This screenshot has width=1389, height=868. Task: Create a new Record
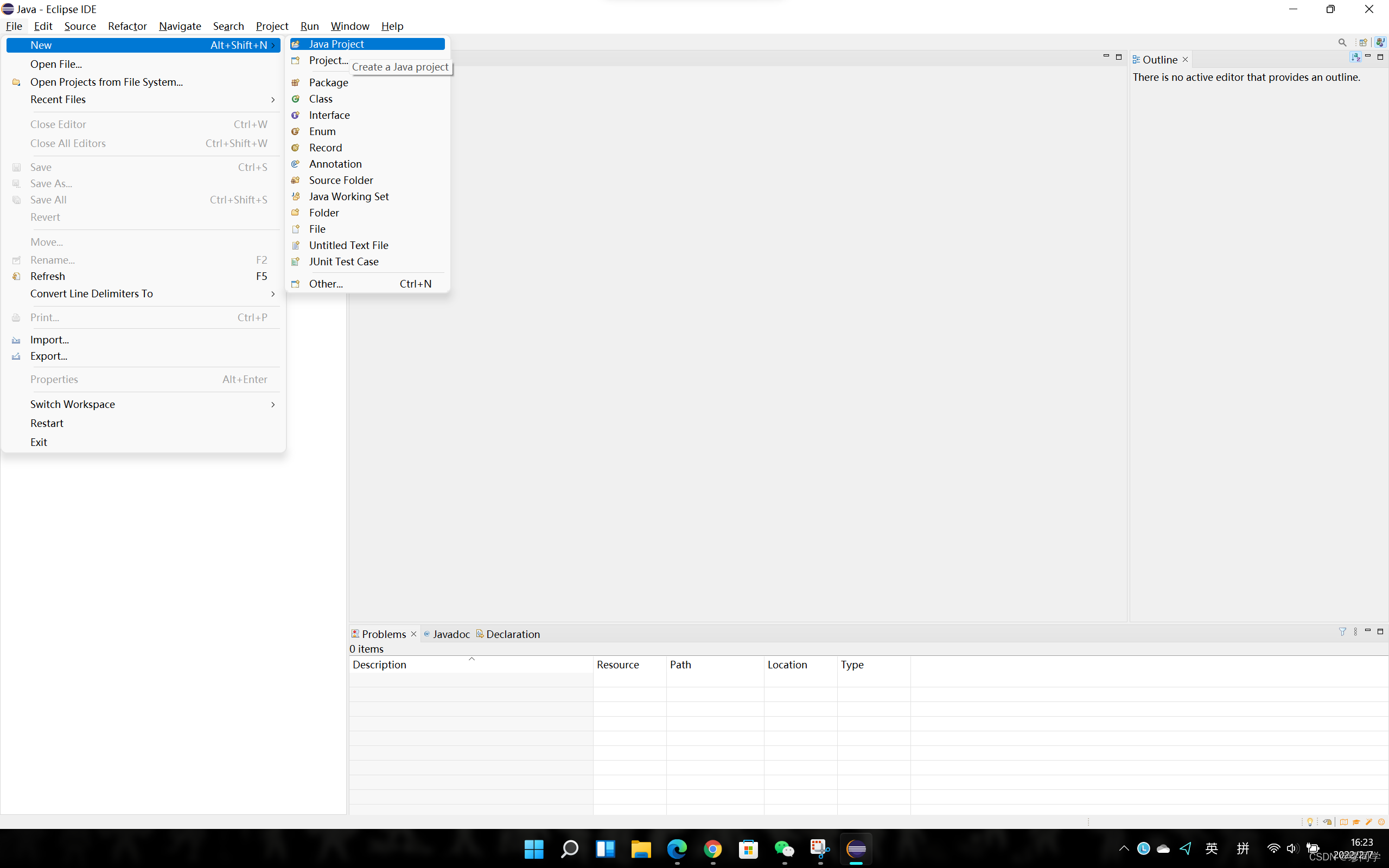click(367, 148)
